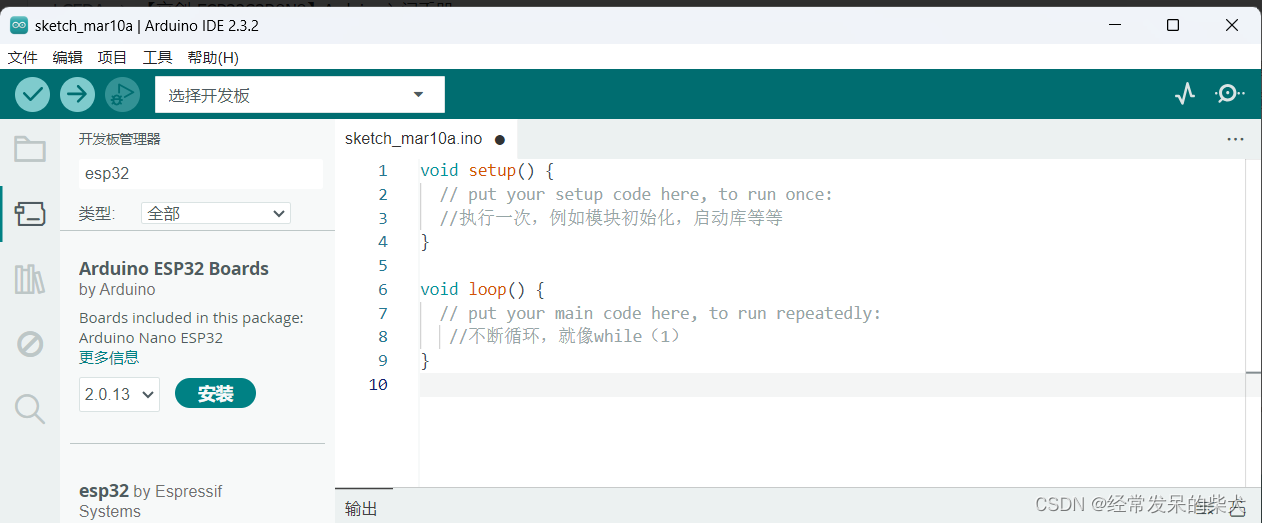Click line number 10 in the gutter
This screenshot has height=523, width=1262.
point(378,384)
